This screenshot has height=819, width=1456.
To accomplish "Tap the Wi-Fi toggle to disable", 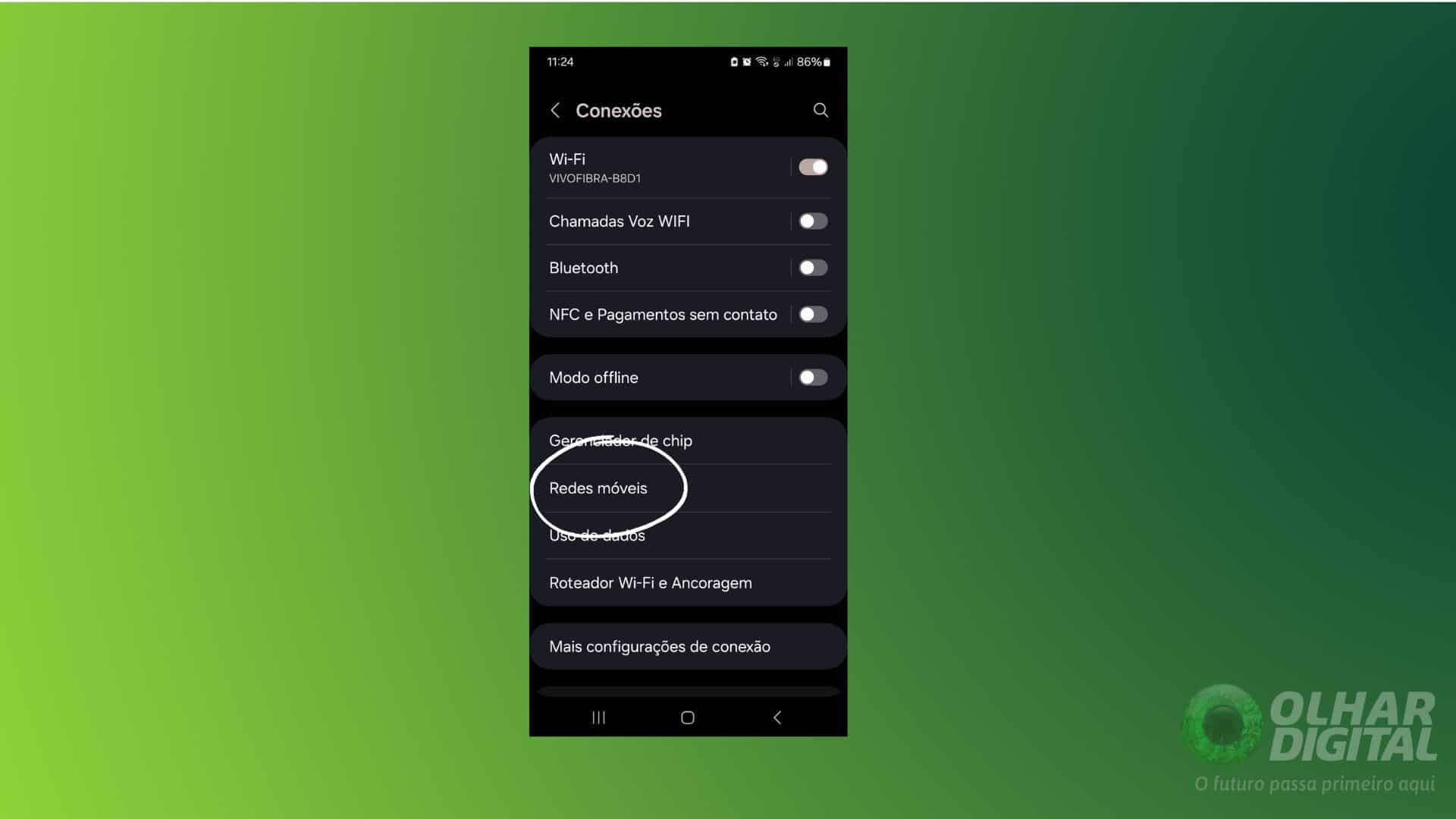I will (x=812, y=167).
